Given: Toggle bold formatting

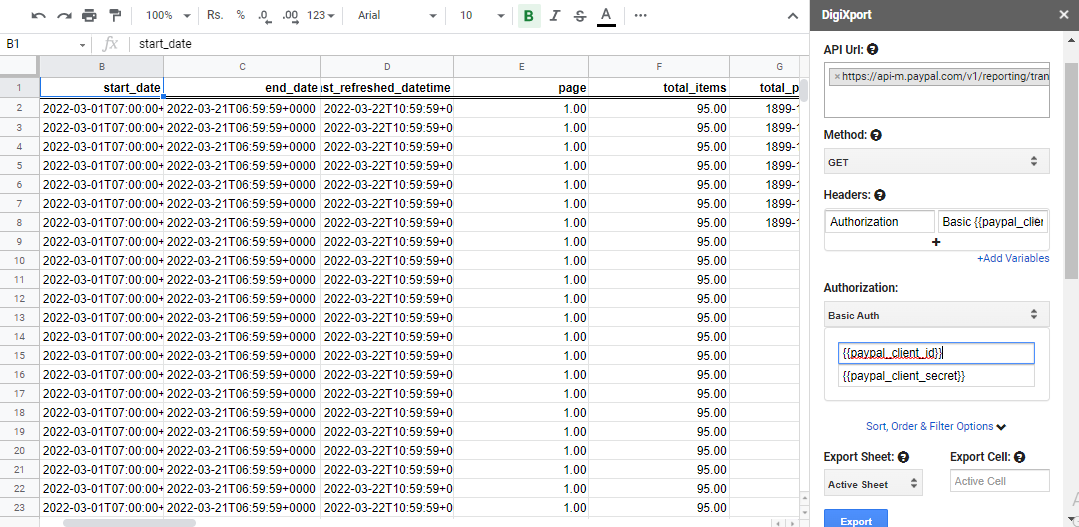Looking at the screenshot, I should point(528,15).
